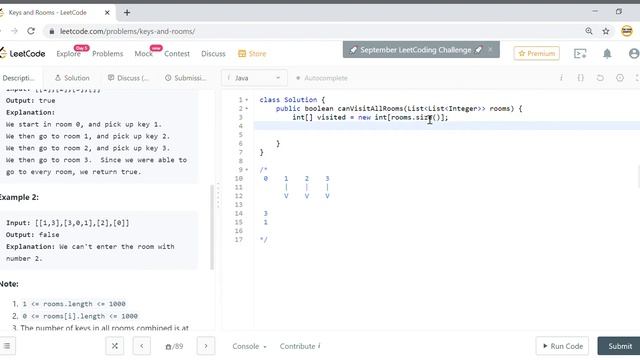
Task: Click the Premium button
Action: pyautogui.click(x=536, y=53)
